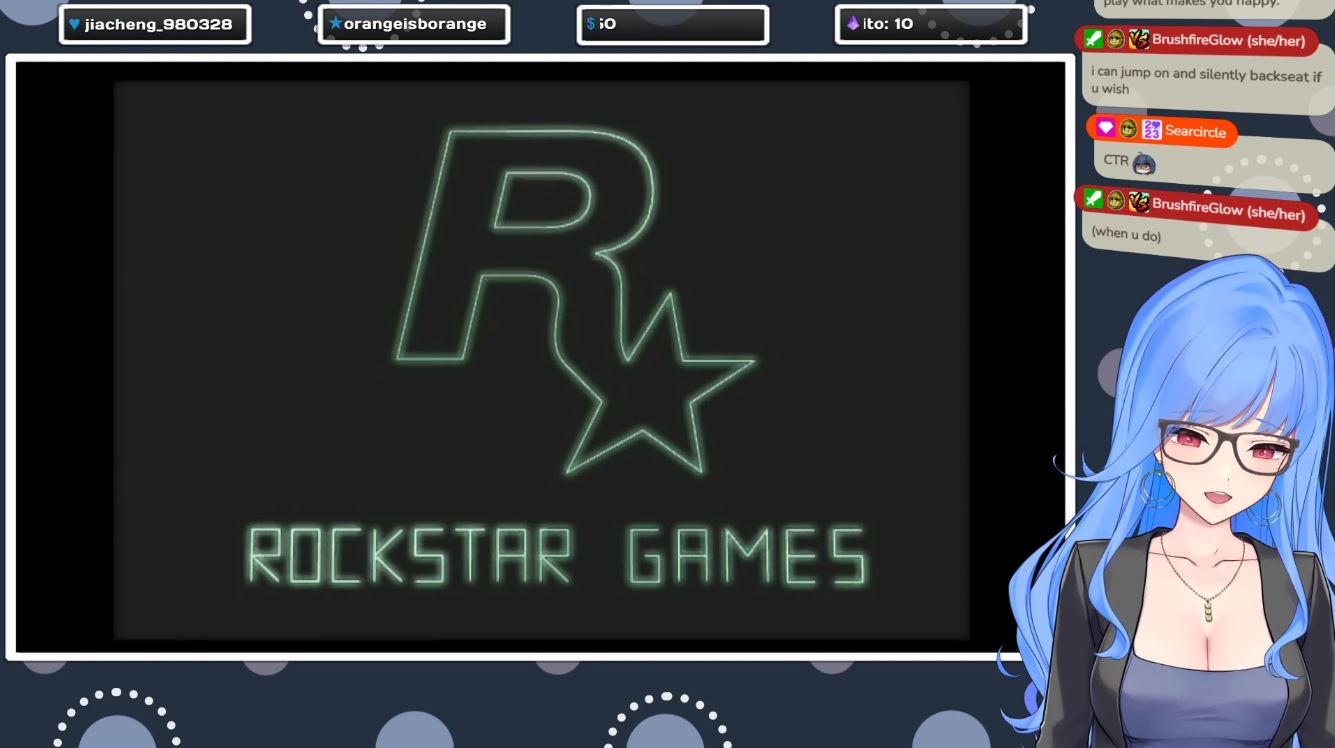Click the VS badge above '(when u do)'
1335x748 pixels.
[x=1138, y=203]
